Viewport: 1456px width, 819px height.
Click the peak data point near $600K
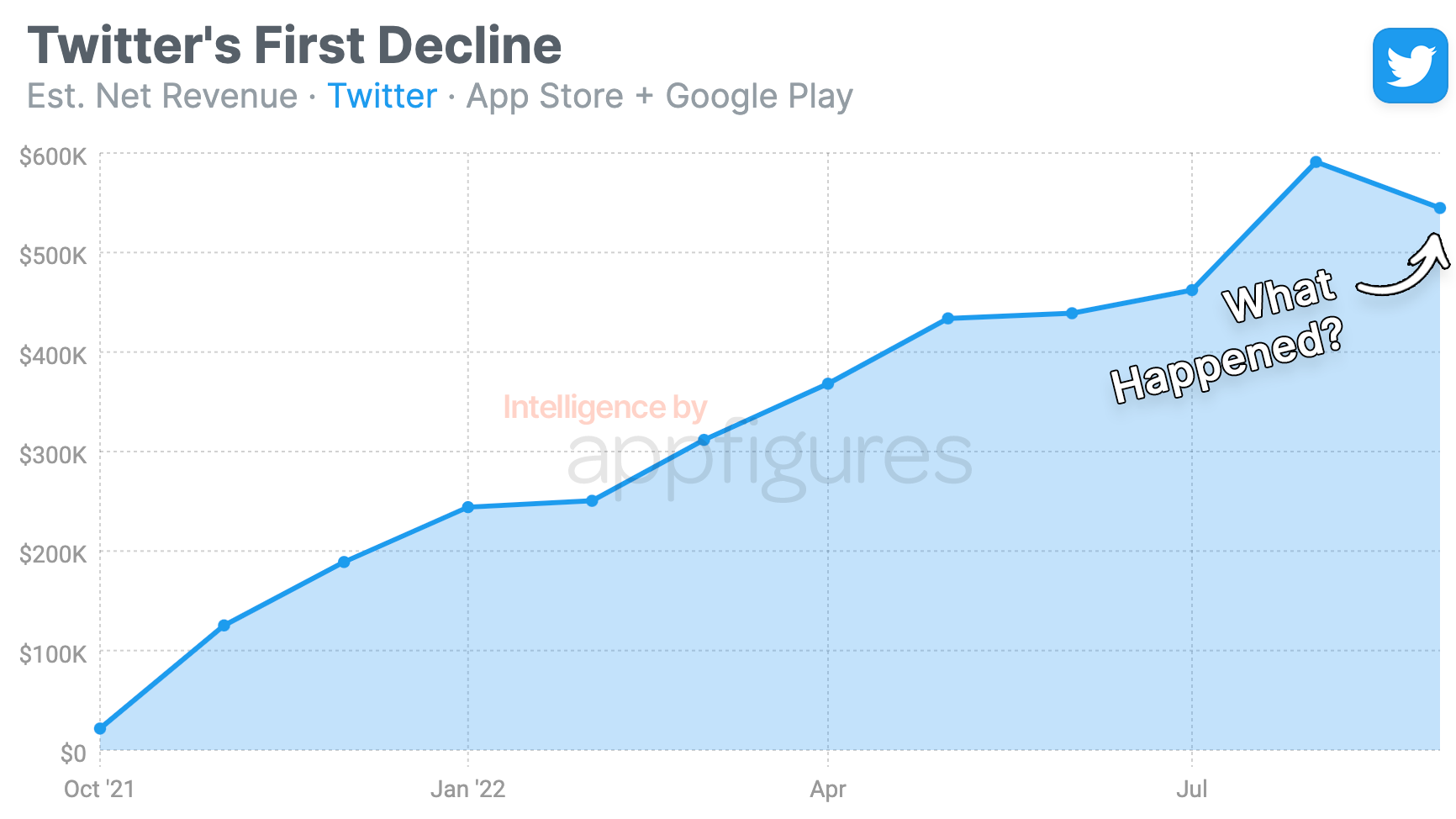pyautogui.click(x=1316, y=162)
